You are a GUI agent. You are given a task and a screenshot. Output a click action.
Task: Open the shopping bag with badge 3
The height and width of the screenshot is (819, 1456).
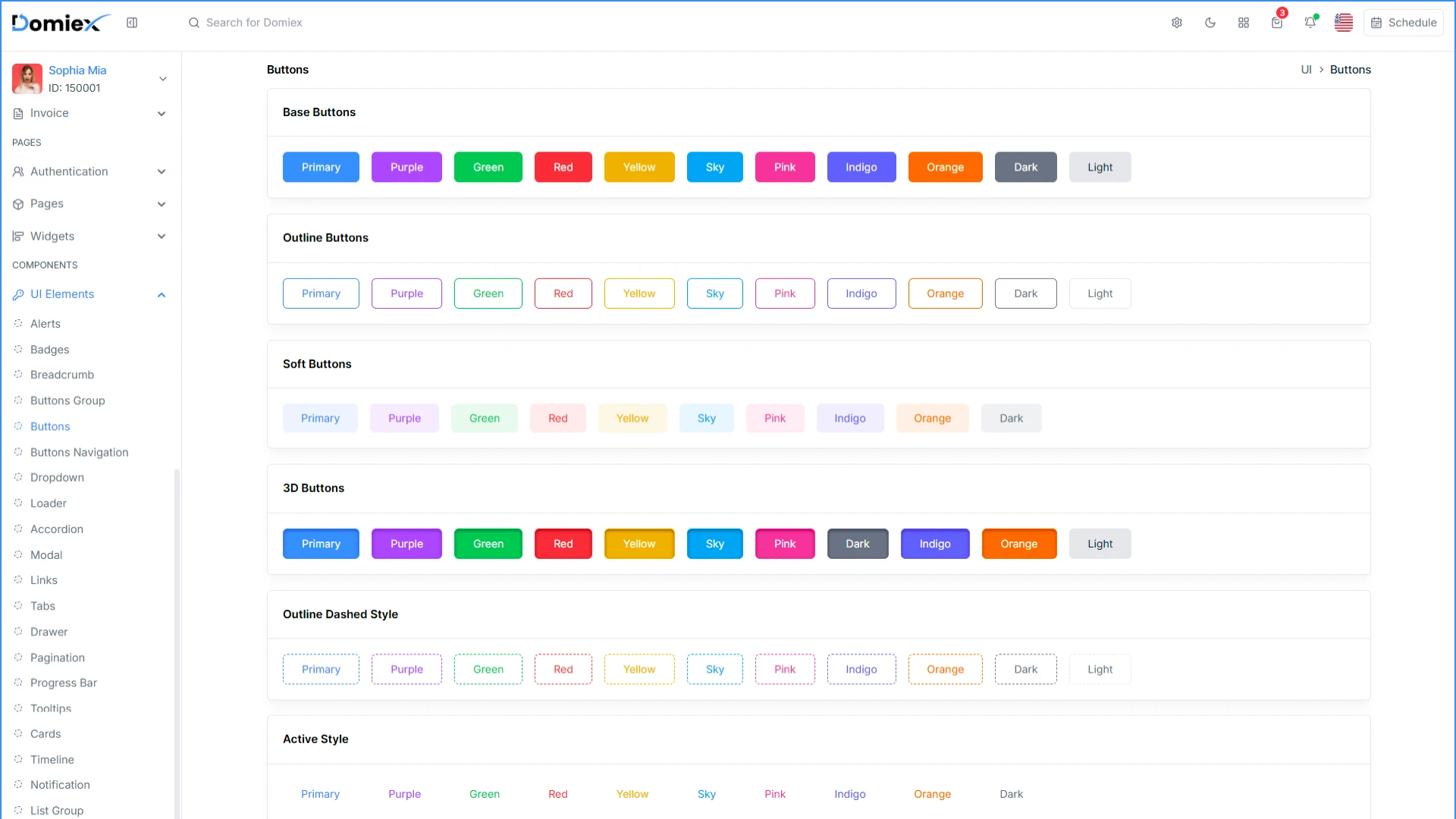tap(1277, 23)
